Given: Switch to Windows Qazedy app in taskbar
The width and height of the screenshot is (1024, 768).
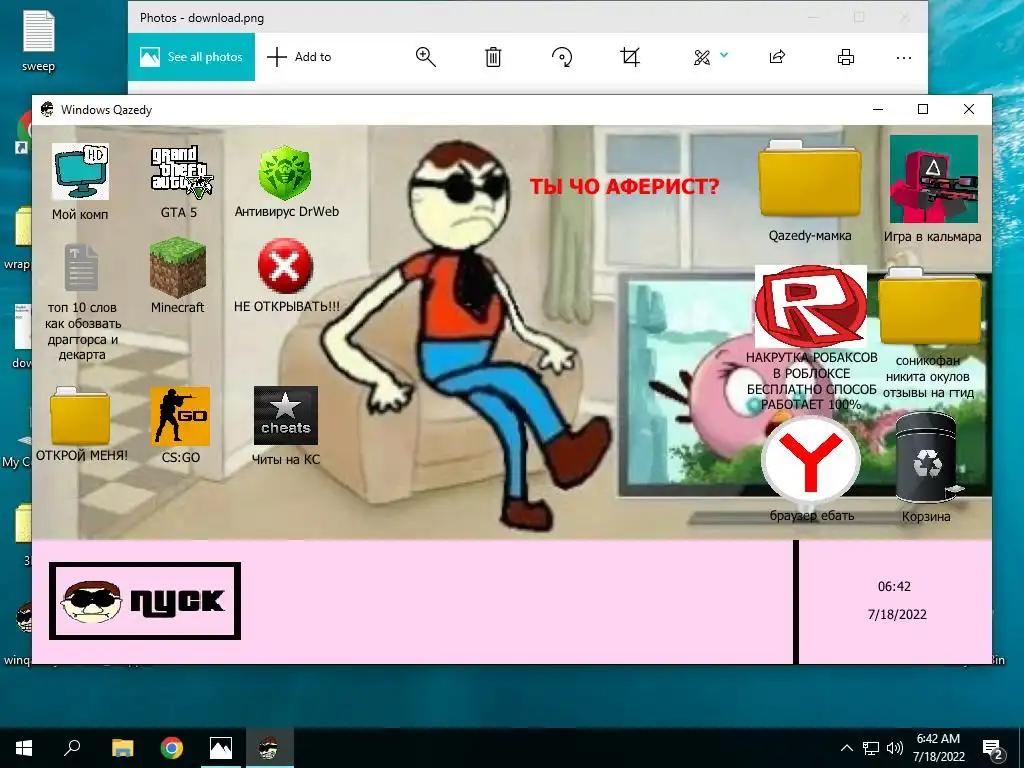Looking at the screenshot, I should pyautogui.click(x=268, y=748).
